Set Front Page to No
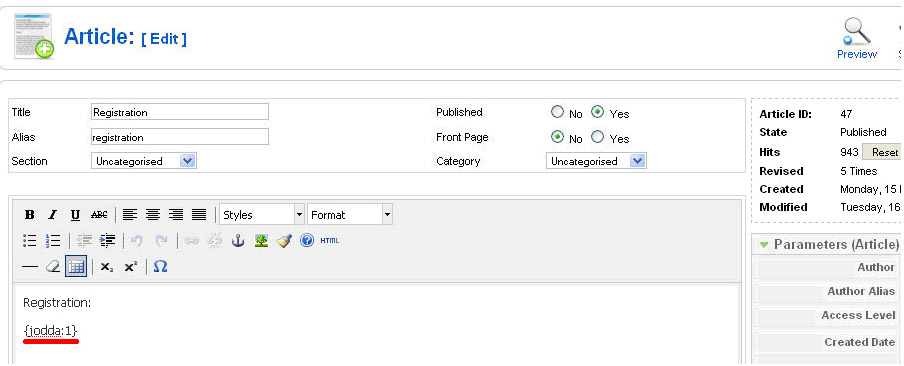Image resolution: width=904 pixels, height=366 pixels. [x=557, y=137]
